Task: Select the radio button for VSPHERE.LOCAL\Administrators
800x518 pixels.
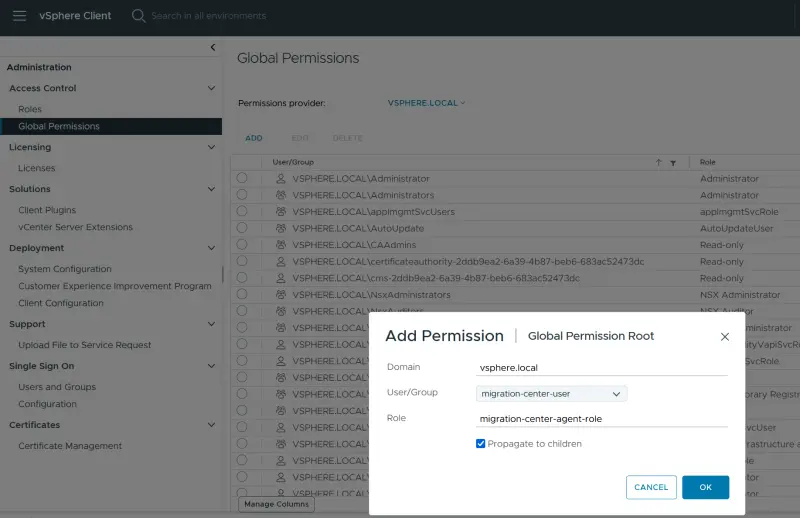Action: tap(242, 194)
